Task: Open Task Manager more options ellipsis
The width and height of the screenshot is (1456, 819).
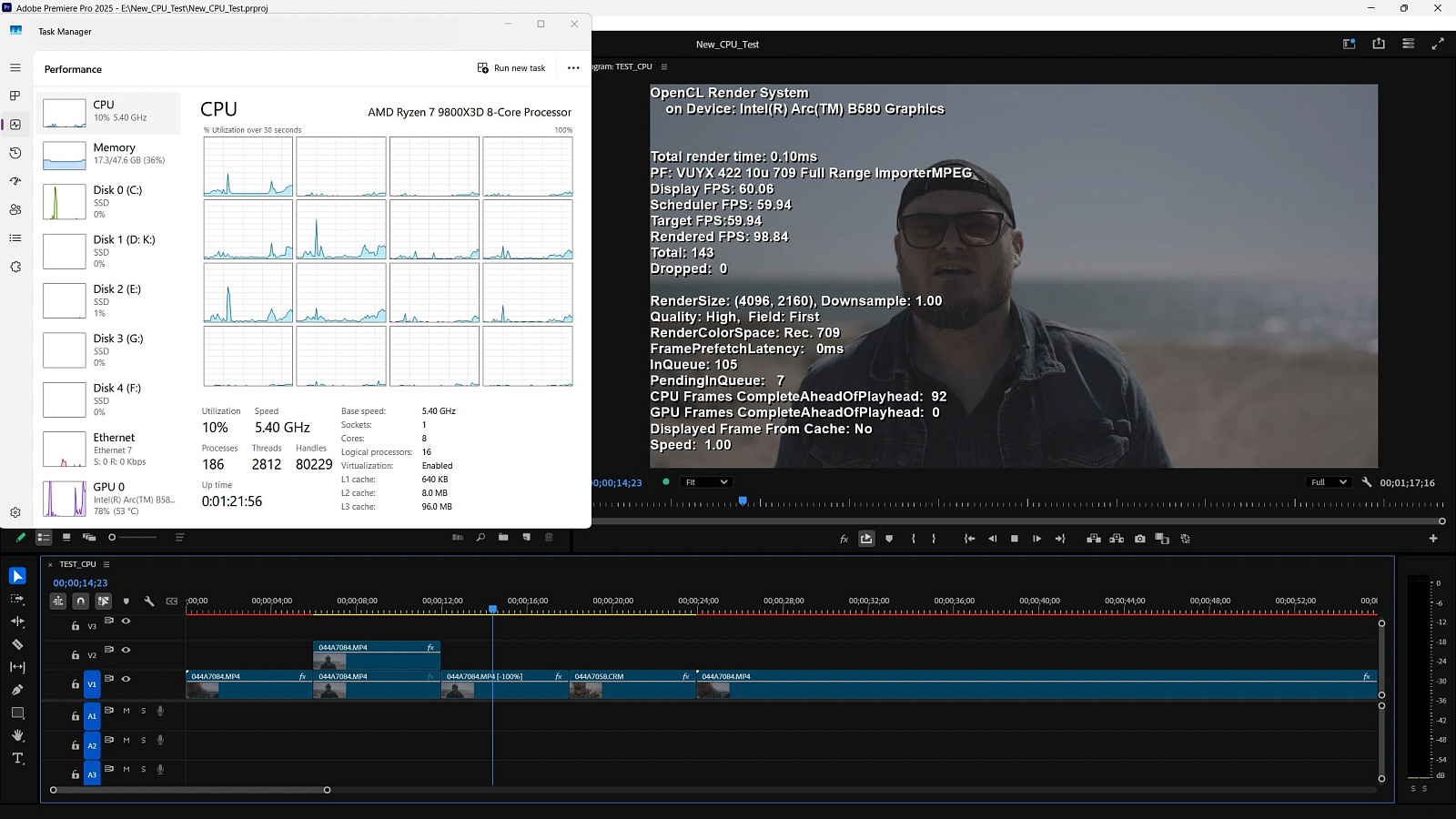Action: 573,68
